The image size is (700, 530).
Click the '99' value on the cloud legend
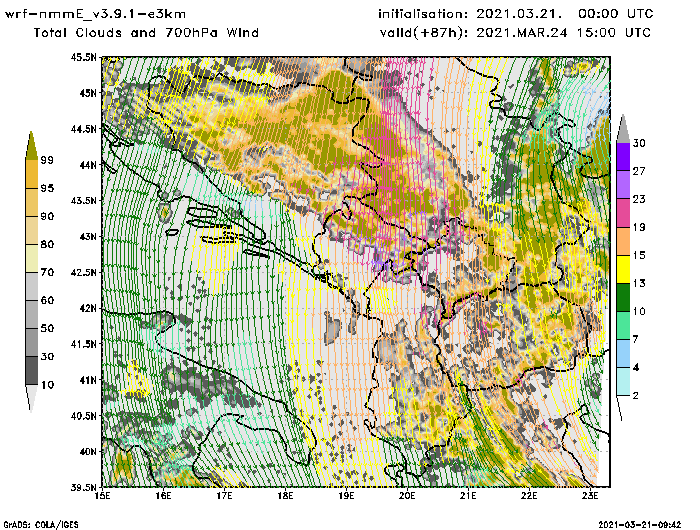tap(47, 160)
